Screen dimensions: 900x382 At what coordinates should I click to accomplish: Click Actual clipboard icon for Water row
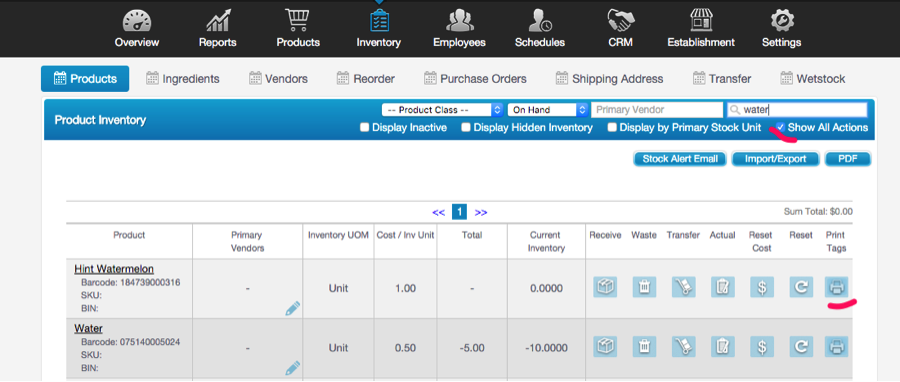723,346
